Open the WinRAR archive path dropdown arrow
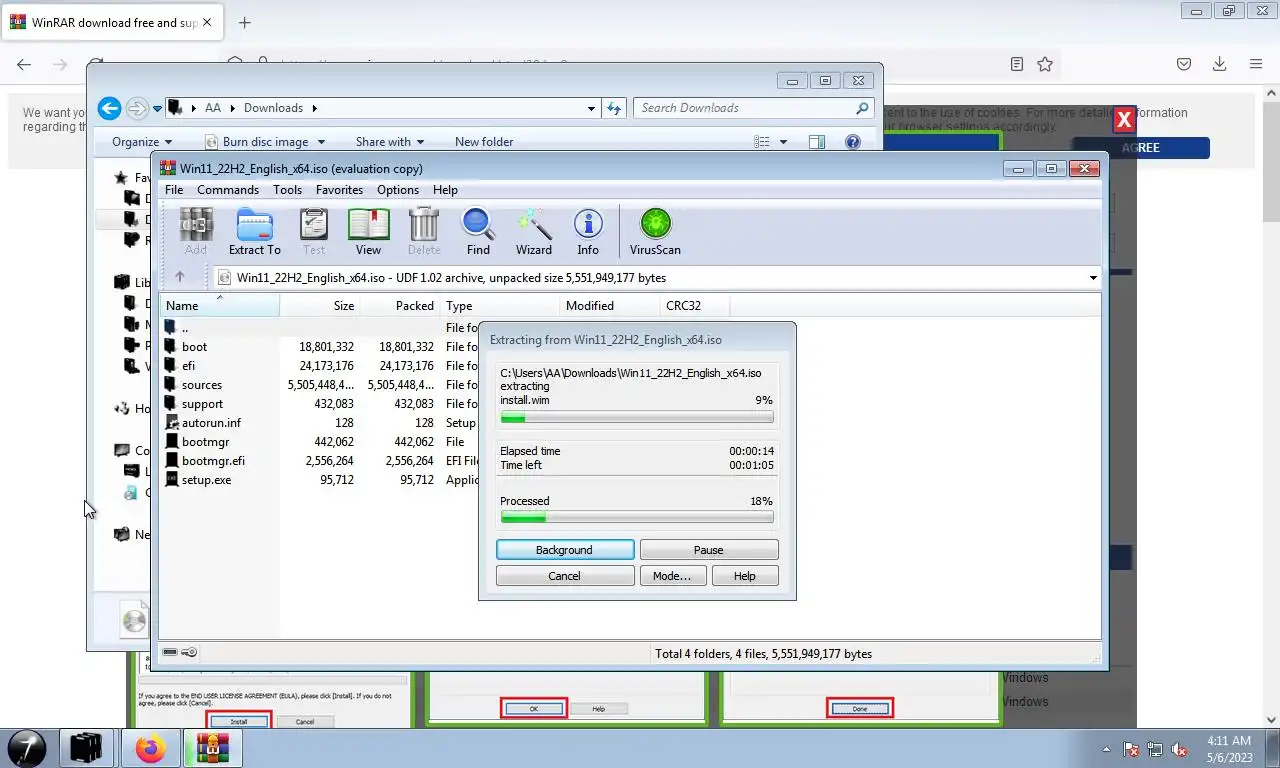This screenshot has height=768, width=1280. (1092, 278)
